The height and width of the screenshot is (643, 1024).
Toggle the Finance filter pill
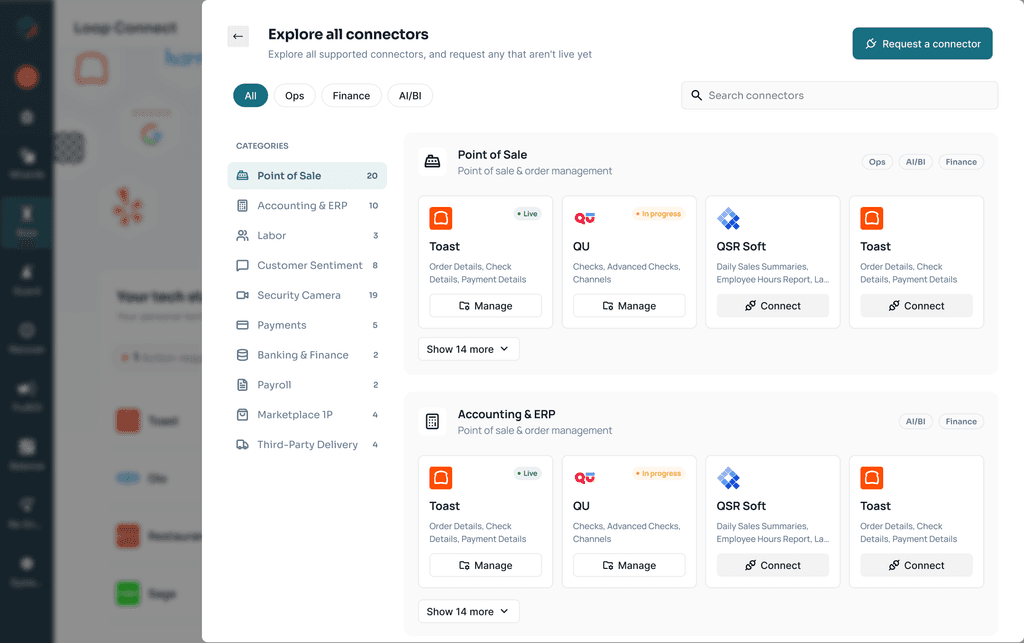click(351, 95)
